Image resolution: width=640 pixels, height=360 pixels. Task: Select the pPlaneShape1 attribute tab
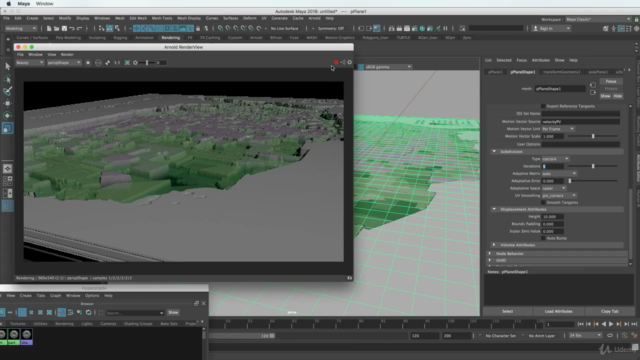(x=522, y=72)
